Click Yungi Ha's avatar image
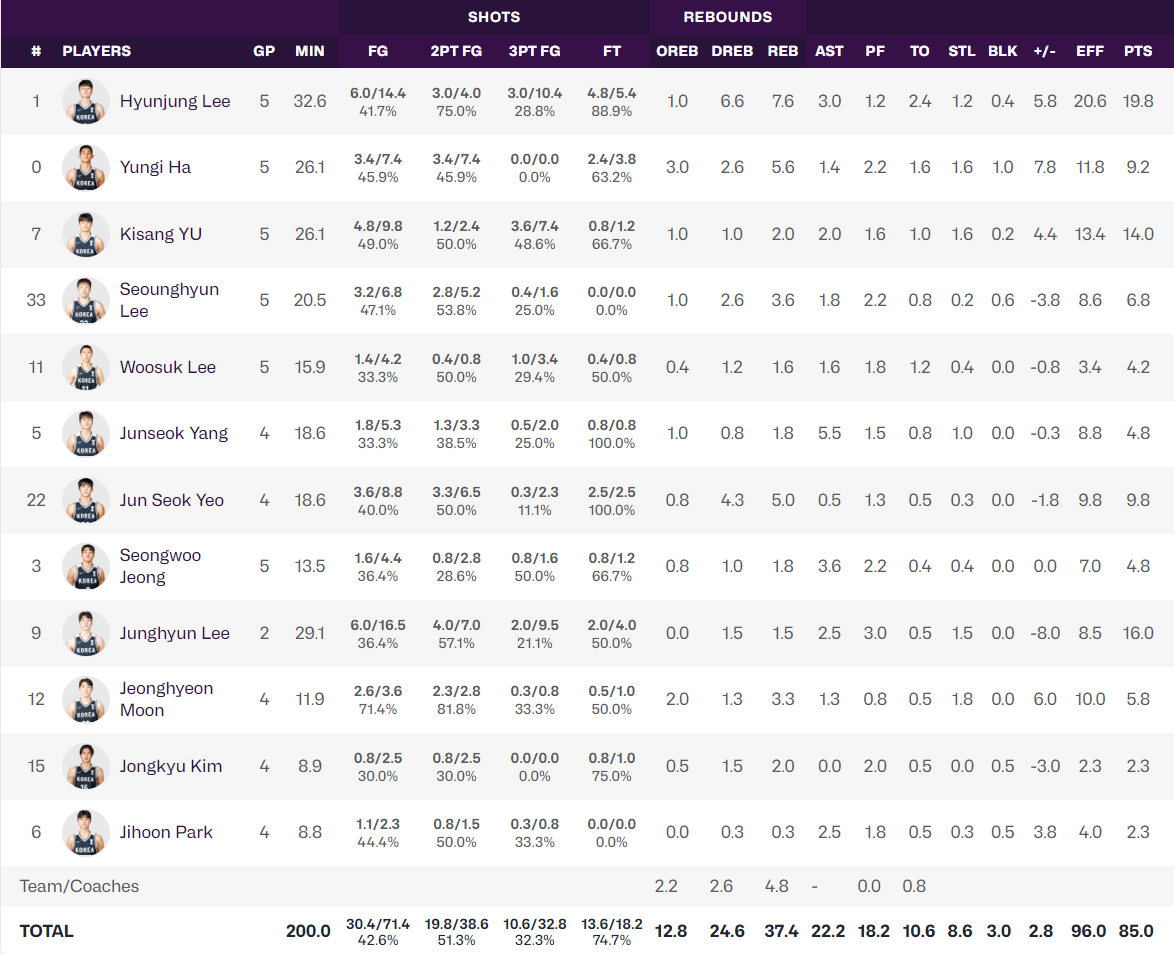The height and width of the screenshot is (955, 1174). [86, 168]
